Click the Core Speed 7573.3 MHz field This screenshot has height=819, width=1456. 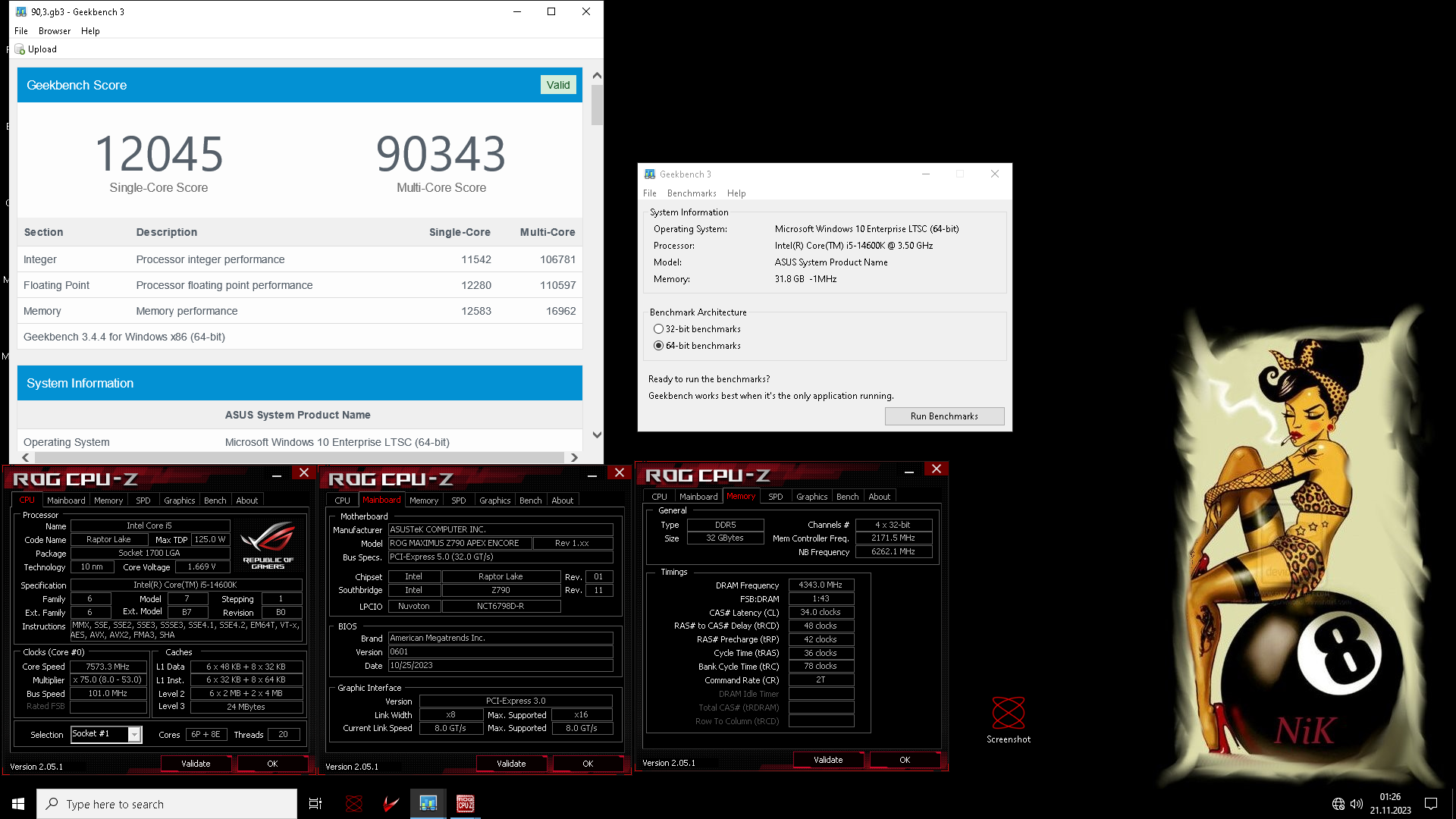(x=108, y=667)
